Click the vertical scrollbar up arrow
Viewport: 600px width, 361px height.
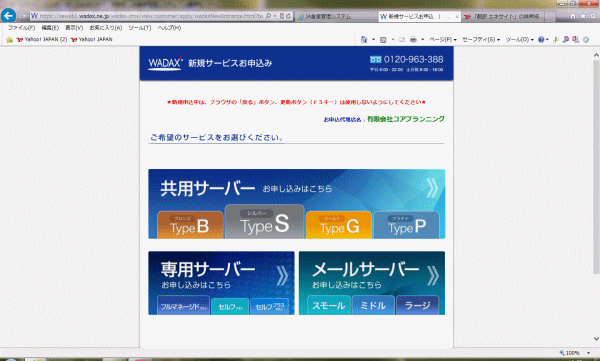[x=596, y=56]
